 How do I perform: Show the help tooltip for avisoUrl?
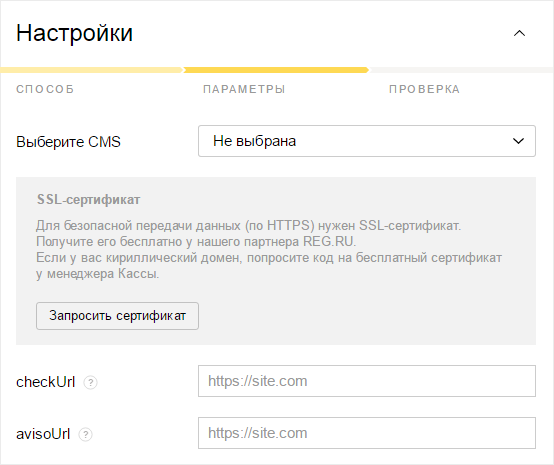click(86, 434)
